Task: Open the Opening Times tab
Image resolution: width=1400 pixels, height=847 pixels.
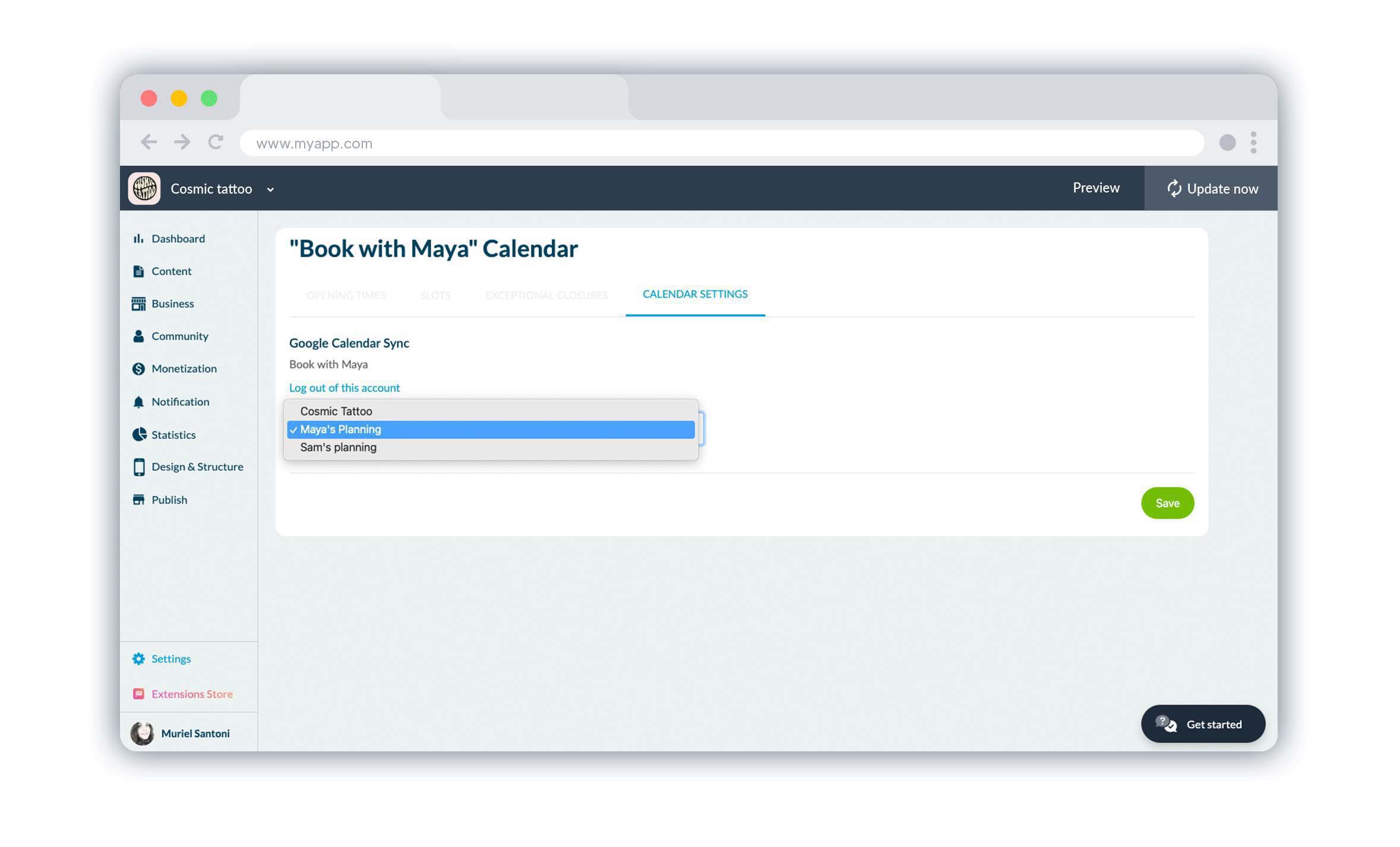Action: click(346, 295)
